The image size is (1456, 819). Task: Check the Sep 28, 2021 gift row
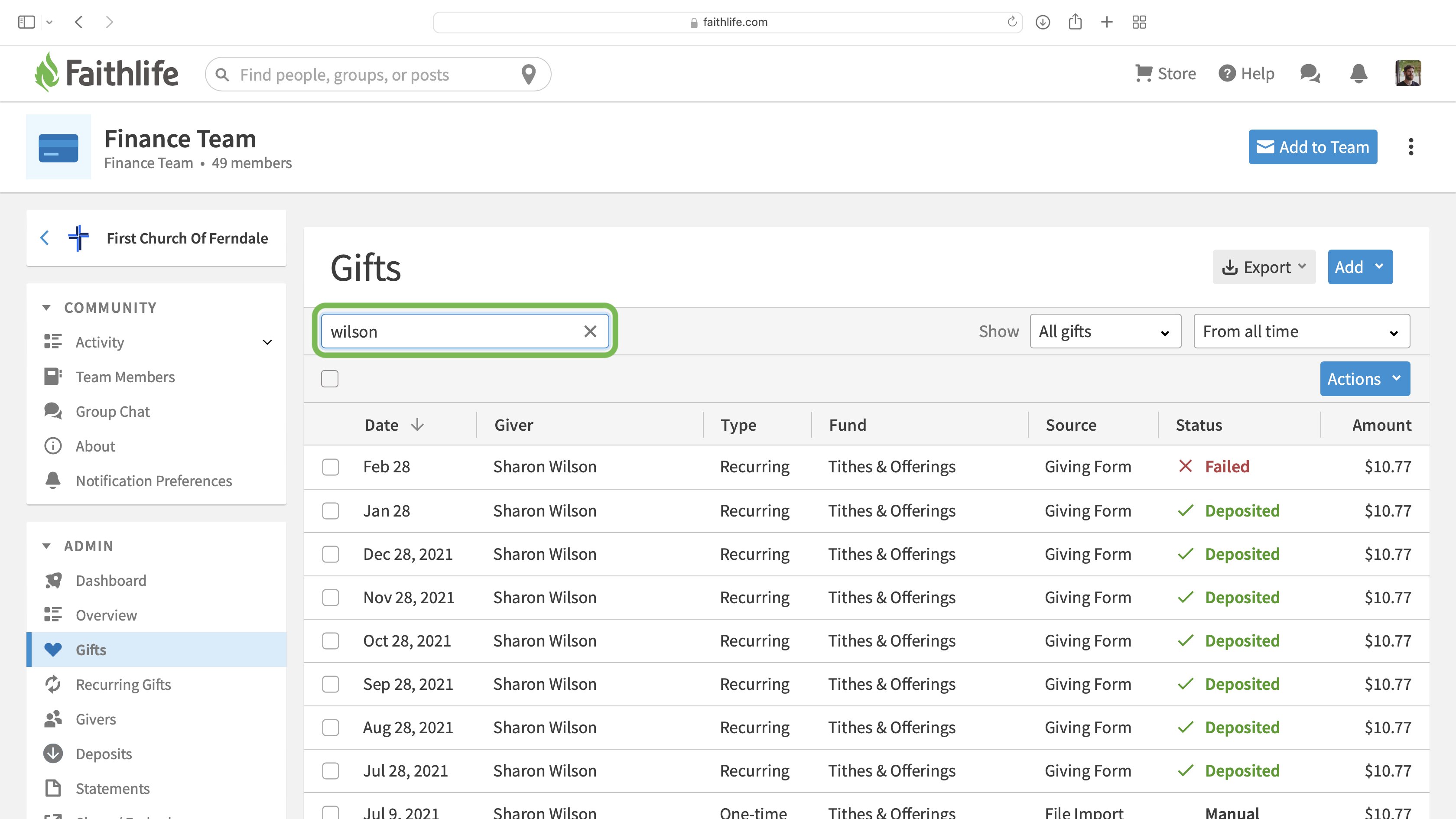tap(331, 684)
